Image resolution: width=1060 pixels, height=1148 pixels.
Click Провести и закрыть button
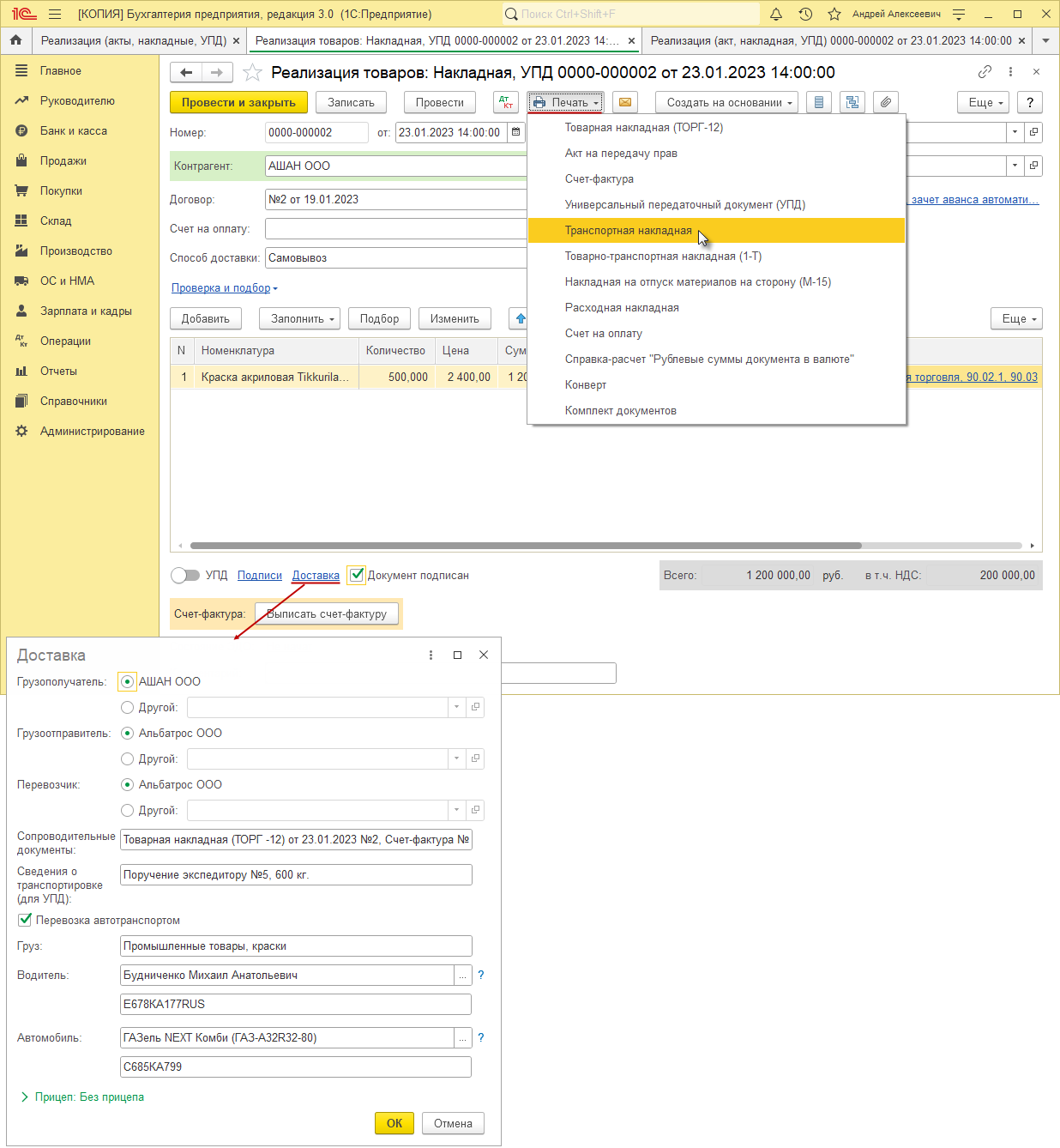(238, 102)
